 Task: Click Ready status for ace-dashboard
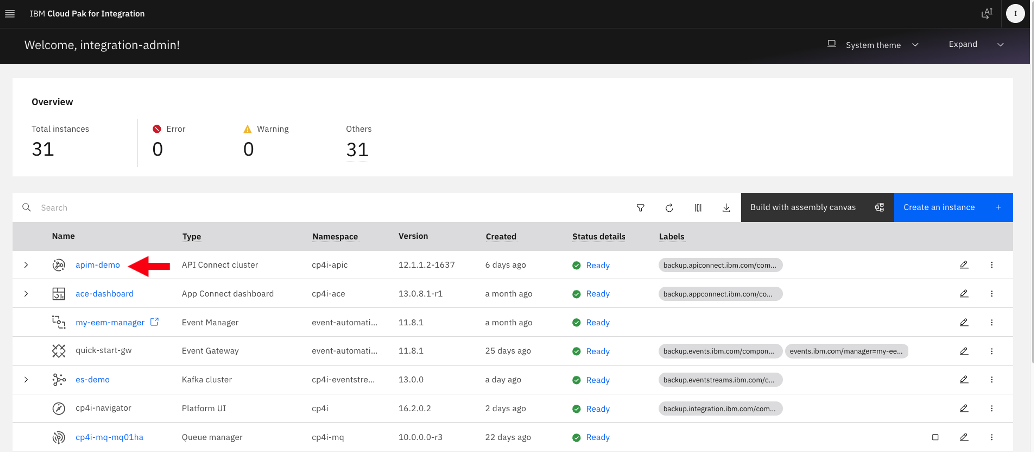point(597,294)
